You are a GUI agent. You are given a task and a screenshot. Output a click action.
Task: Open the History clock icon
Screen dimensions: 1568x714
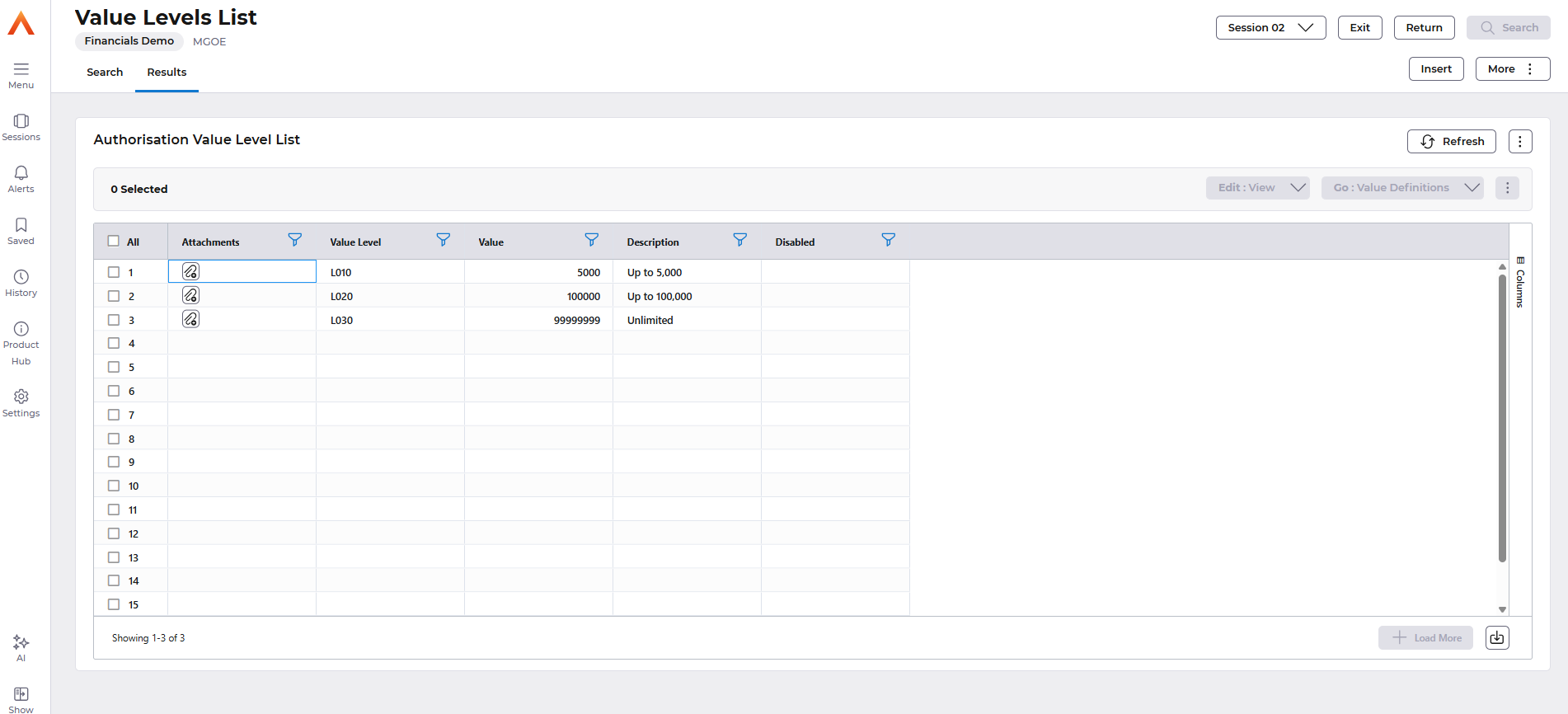coord(21,277)
